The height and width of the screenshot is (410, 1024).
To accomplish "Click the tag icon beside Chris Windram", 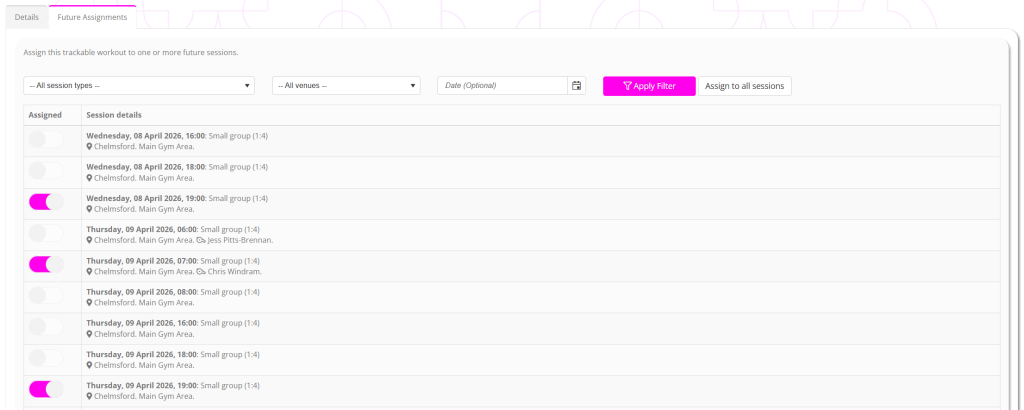I will [x=201, y=272].
